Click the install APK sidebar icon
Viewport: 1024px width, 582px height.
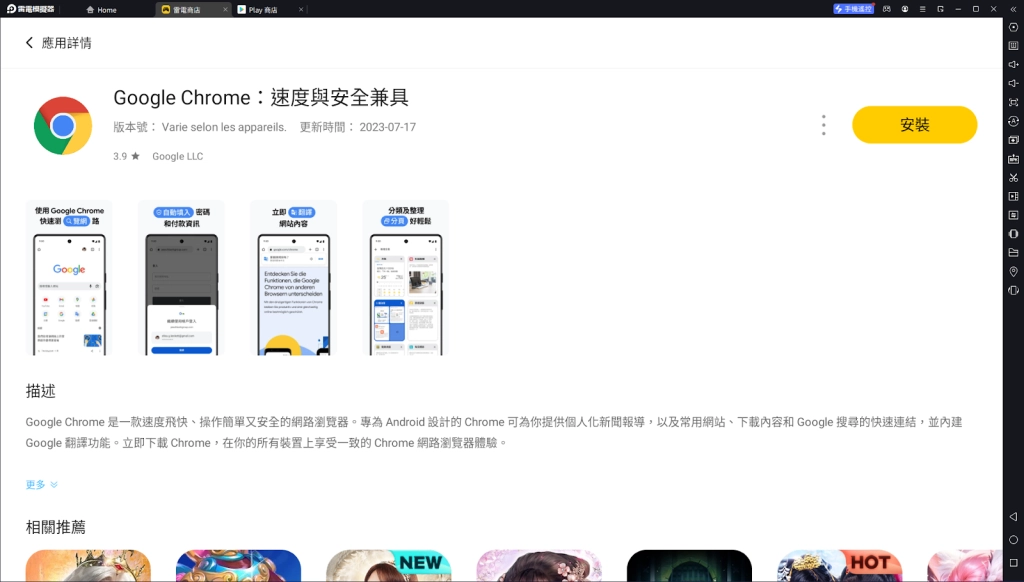(1014, 159)
